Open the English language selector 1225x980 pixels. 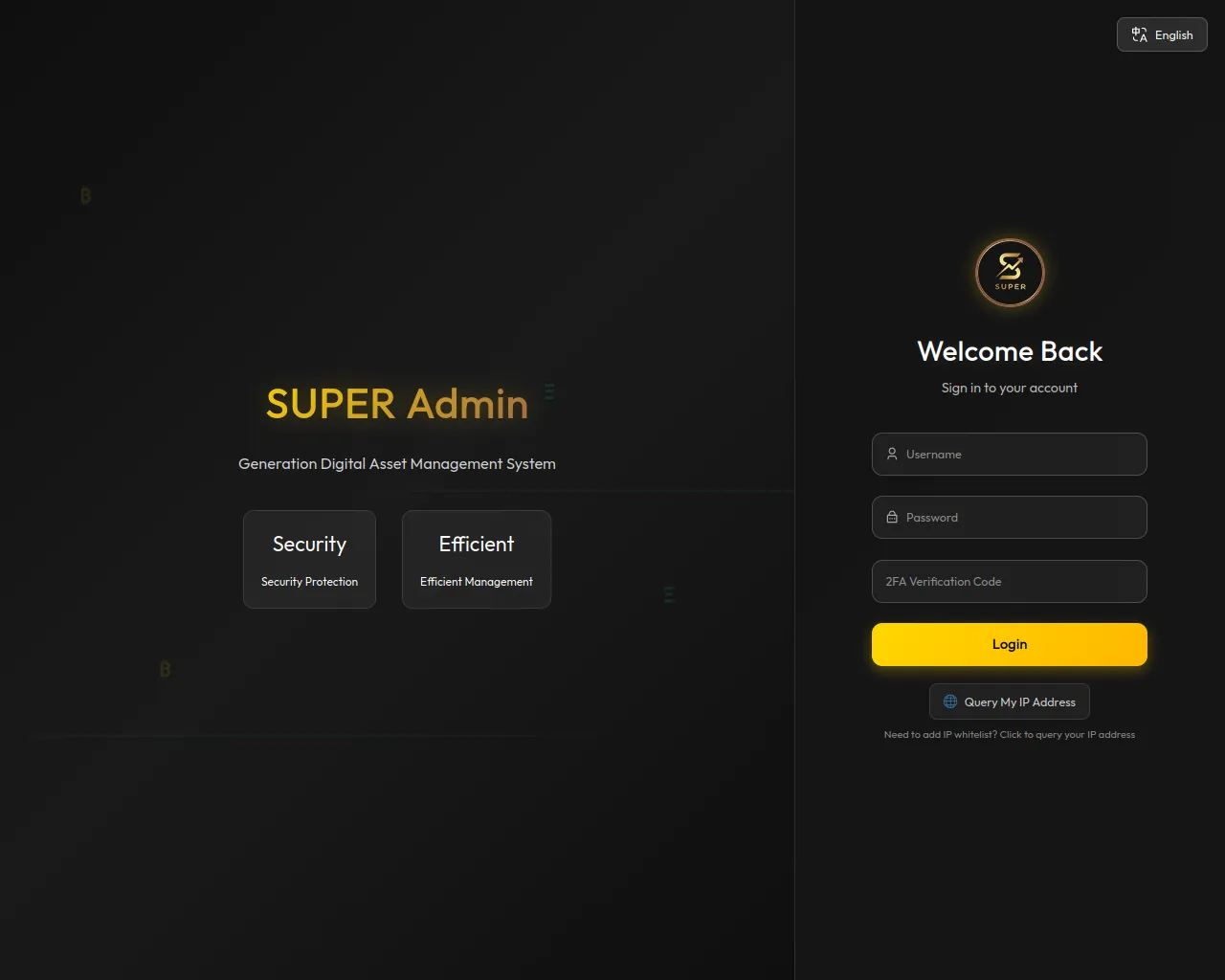coord(1162,35)
